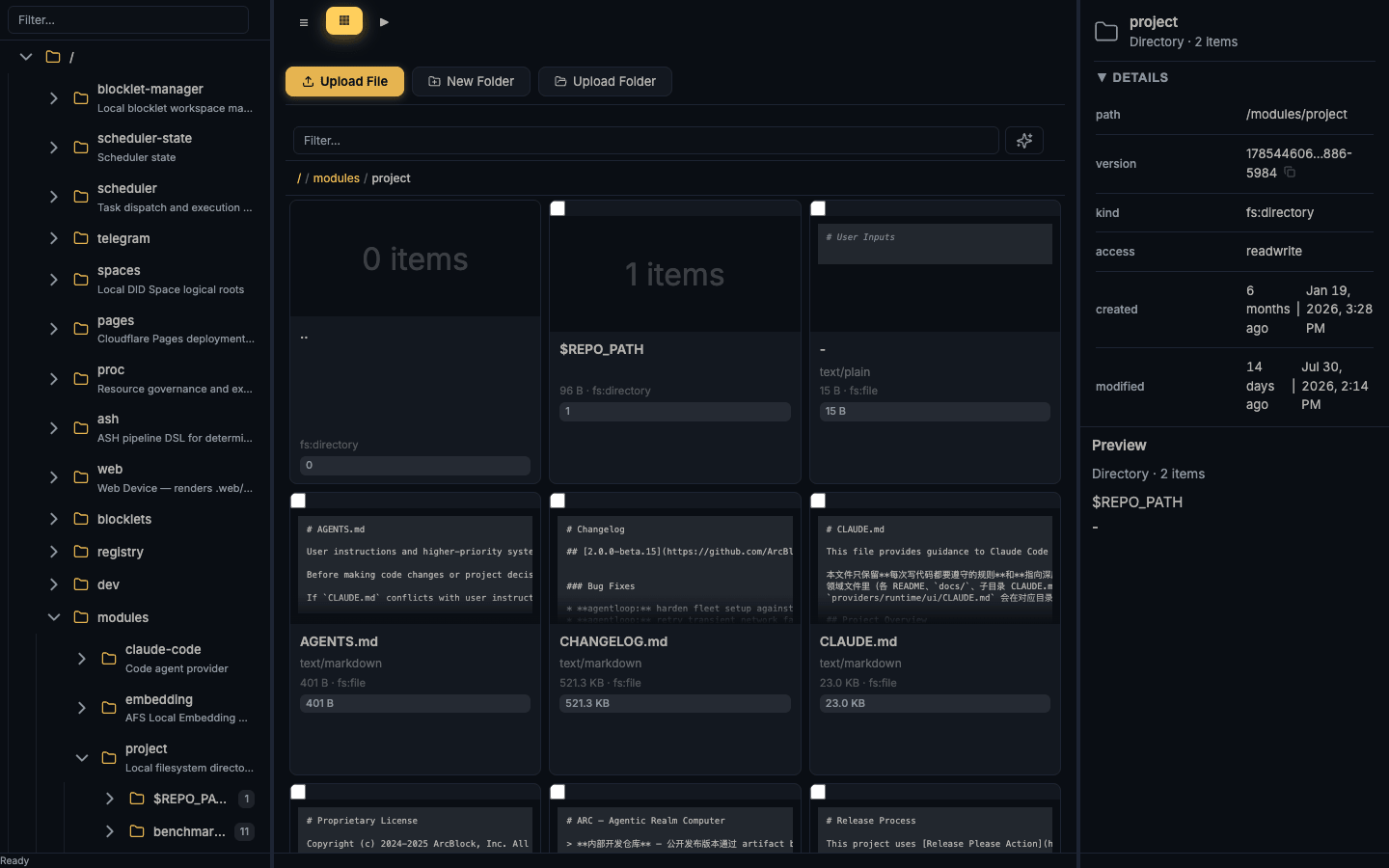Select the registry tree row
The image size is (1389, 868).
point(135,552)
